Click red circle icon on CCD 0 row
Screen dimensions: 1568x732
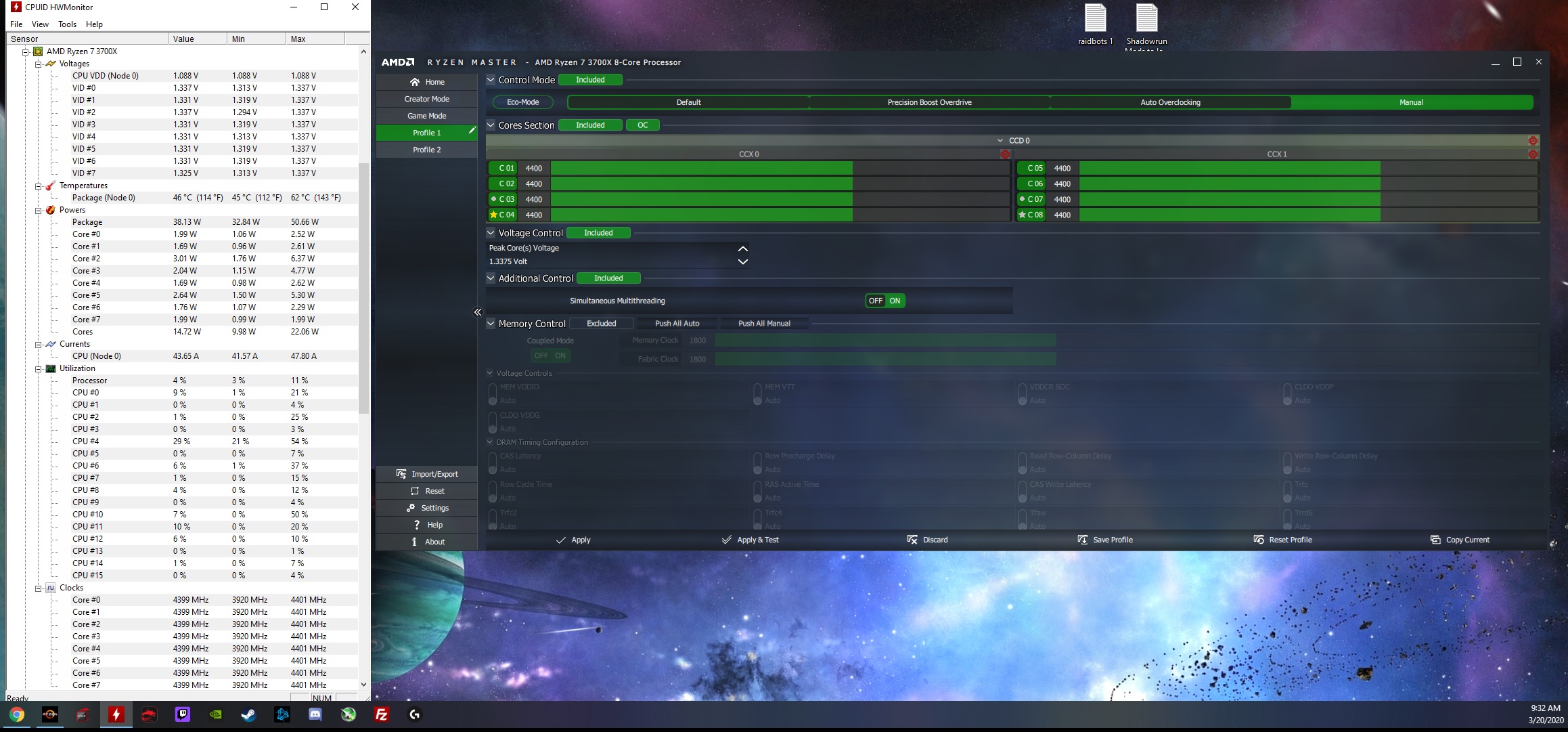coord(1533,141)
